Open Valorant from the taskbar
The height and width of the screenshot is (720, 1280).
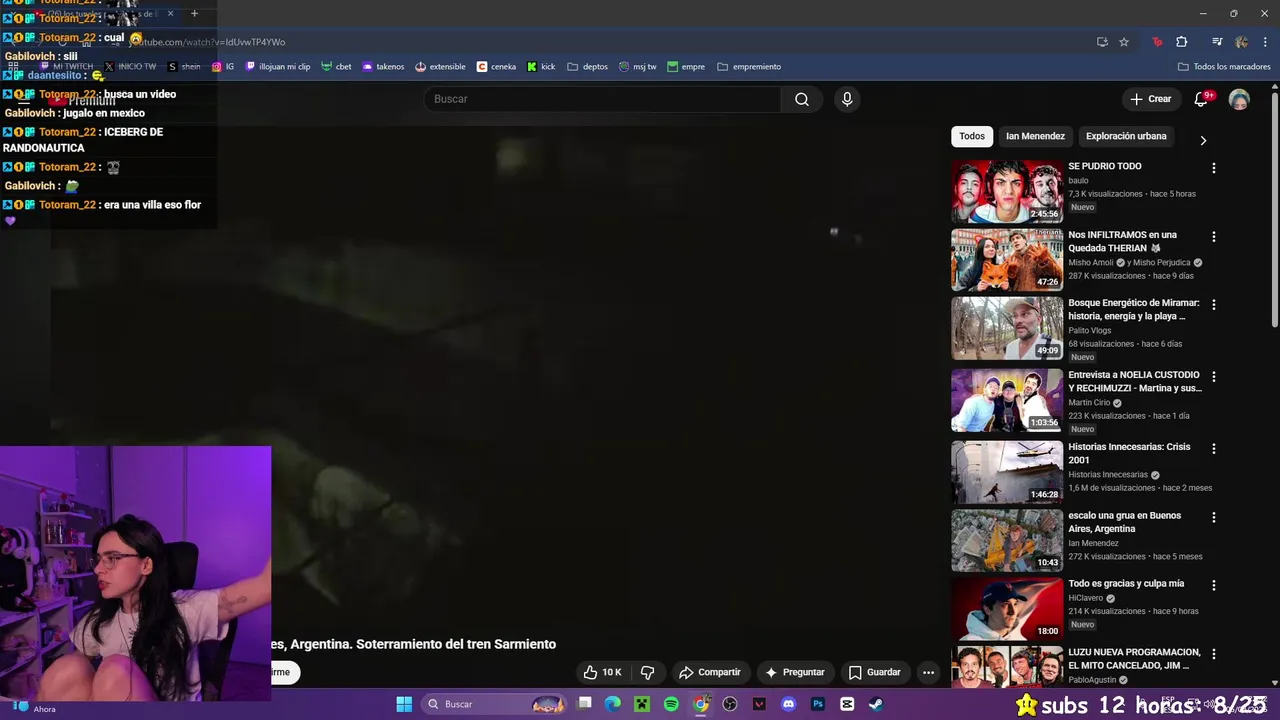pos(759,704)
